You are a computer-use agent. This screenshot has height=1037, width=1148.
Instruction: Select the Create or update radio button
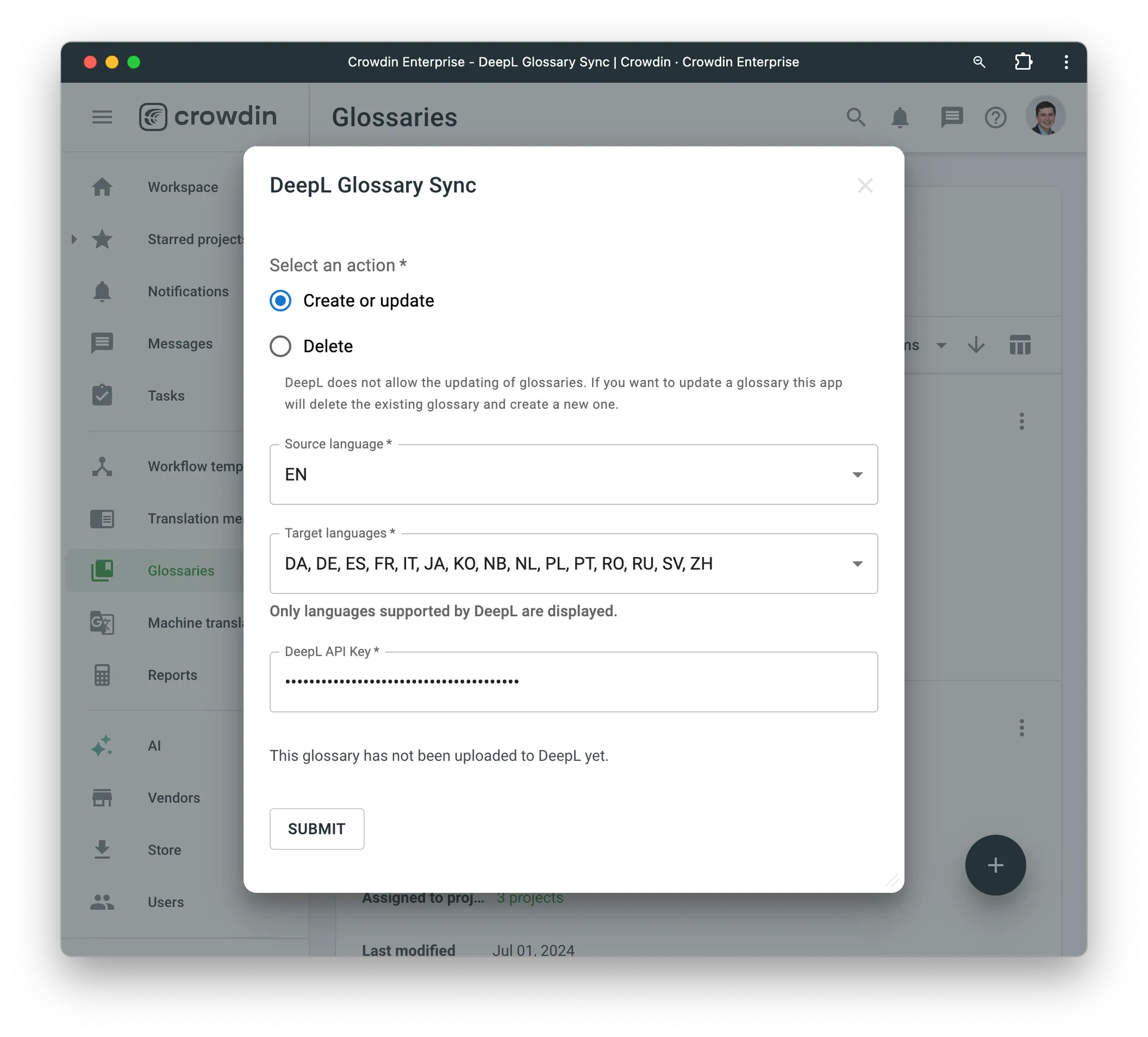coord(281,300)
